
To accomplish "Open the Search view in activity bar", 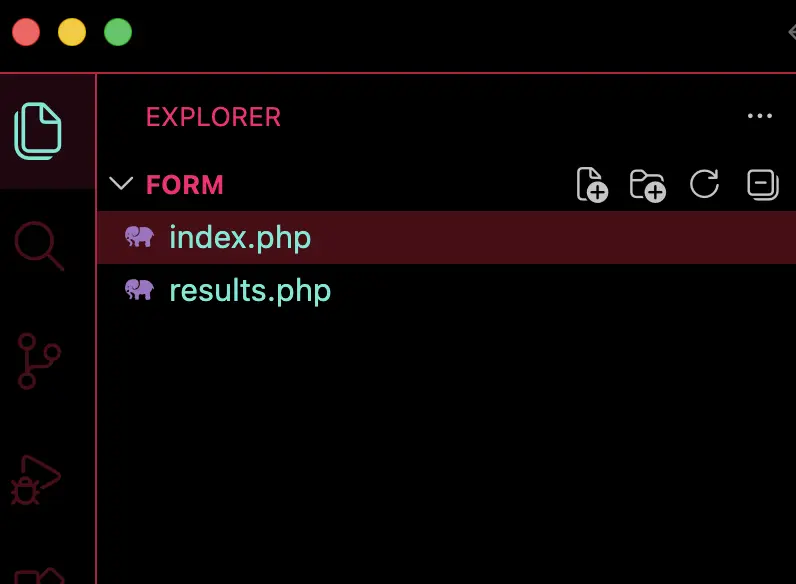I will pyautogui.click(x=38, y=245).
